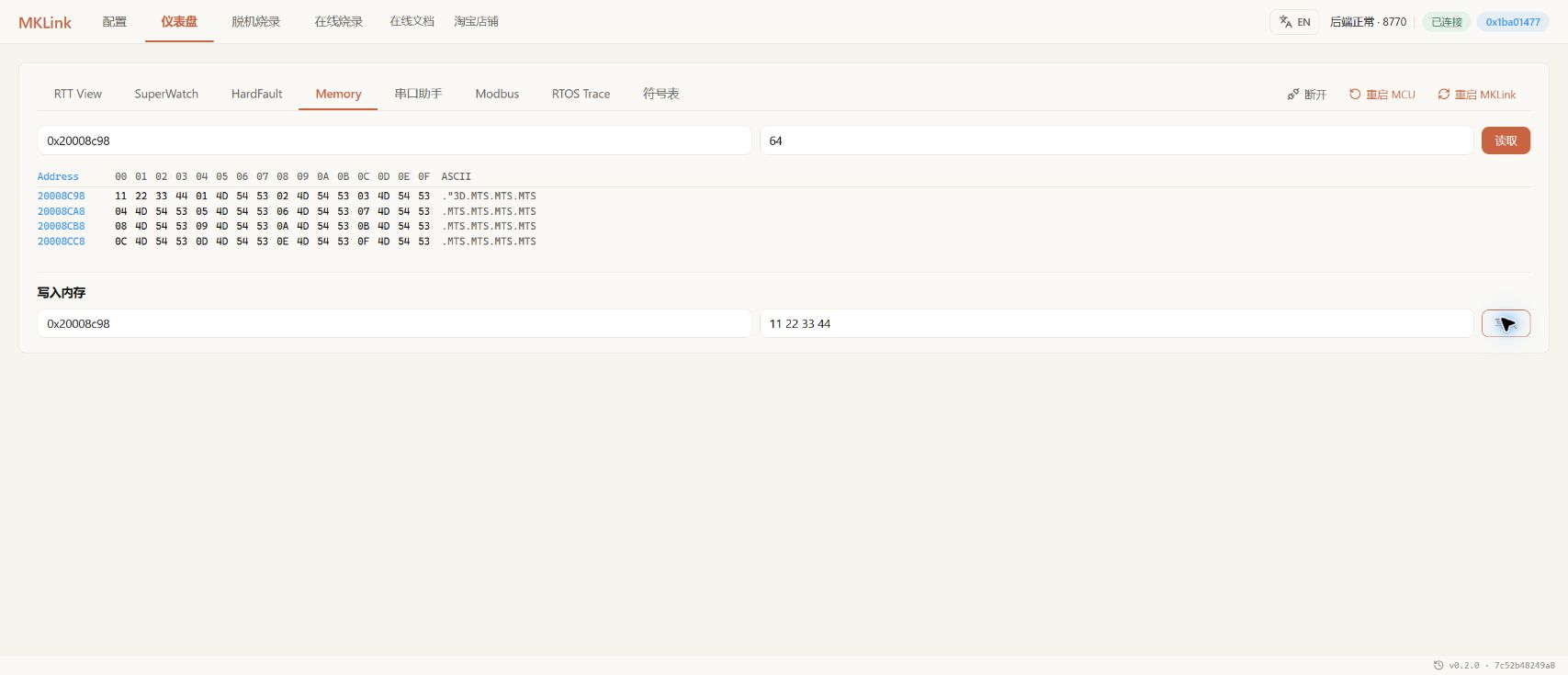The width and height of the screenshot is (1568, 675).
Task: Open the 符号表 tab
Action: pos(661,94)
